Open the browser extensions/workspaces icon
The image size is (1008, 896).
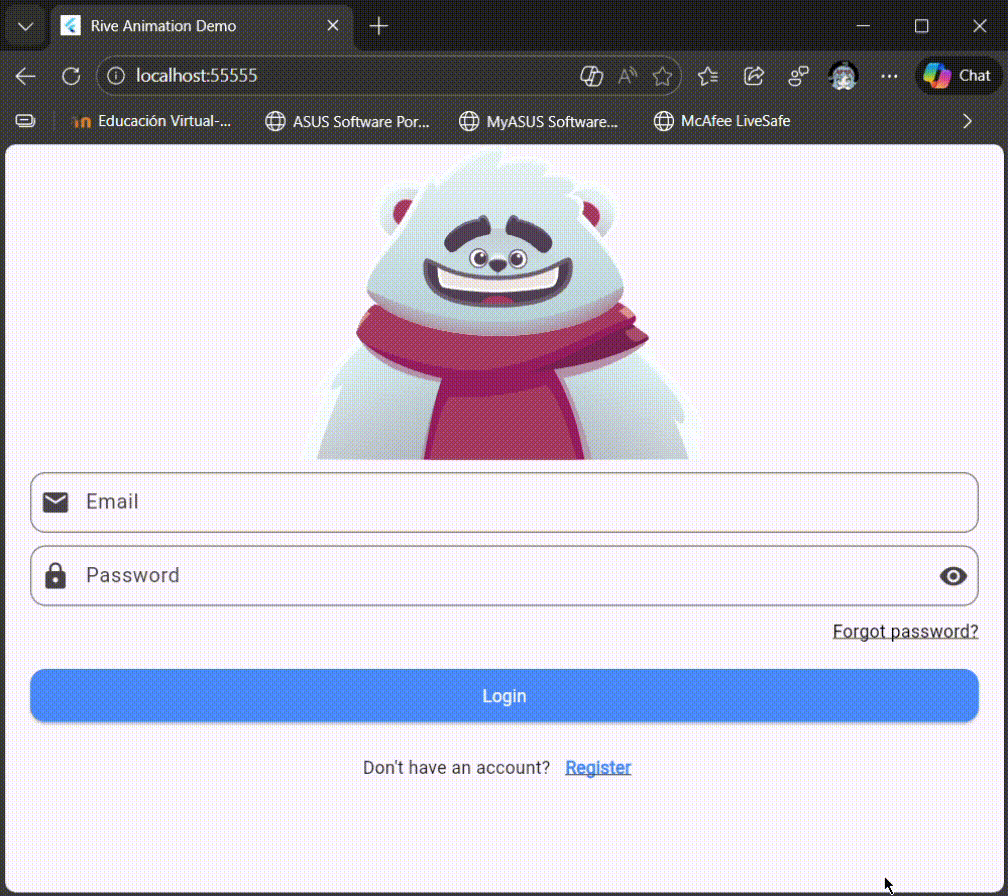pyautogui.click(x=798, y=76)
